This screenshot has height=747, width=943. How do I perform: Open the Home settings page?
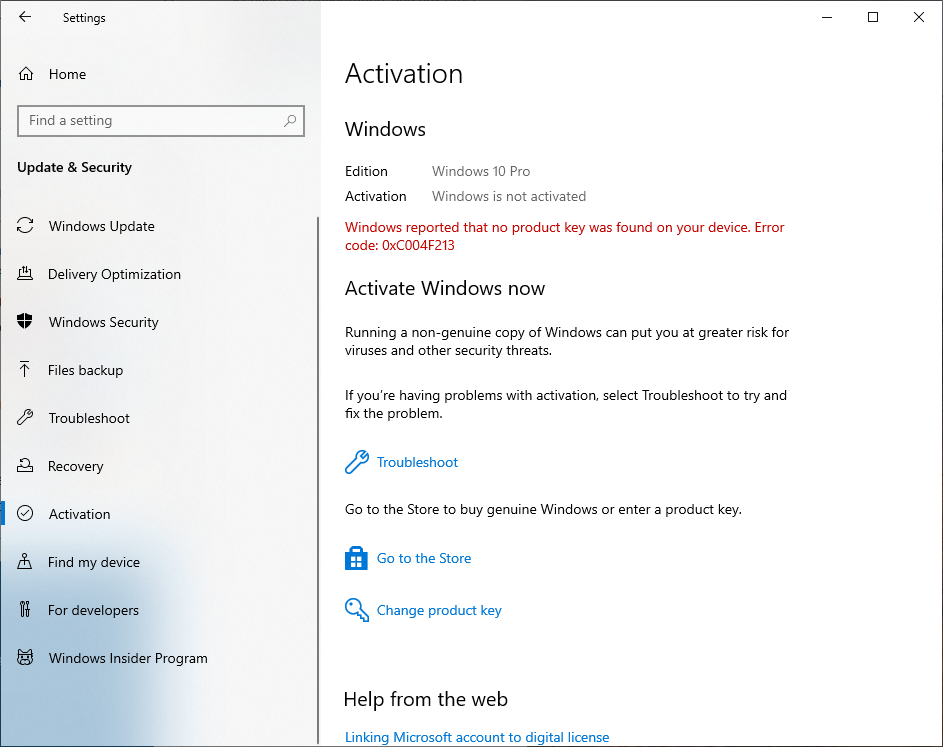[x=67, y=74]
